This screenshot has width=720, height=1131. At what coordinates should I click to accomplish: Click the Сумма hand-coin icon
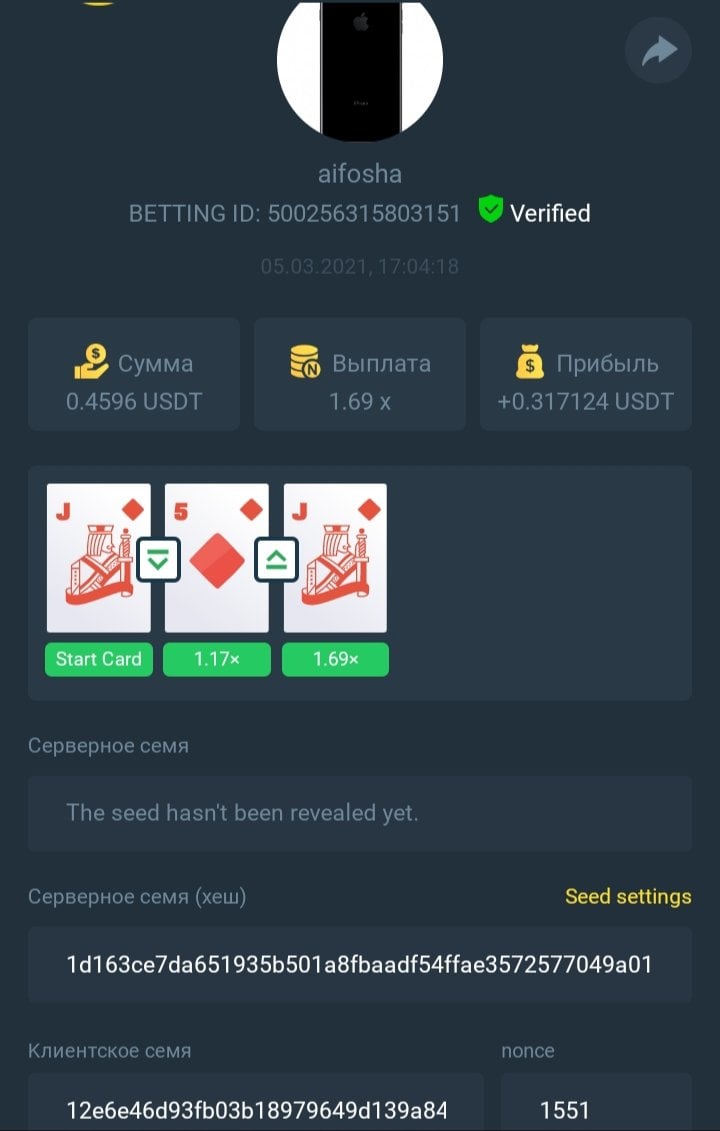[92, 361]
